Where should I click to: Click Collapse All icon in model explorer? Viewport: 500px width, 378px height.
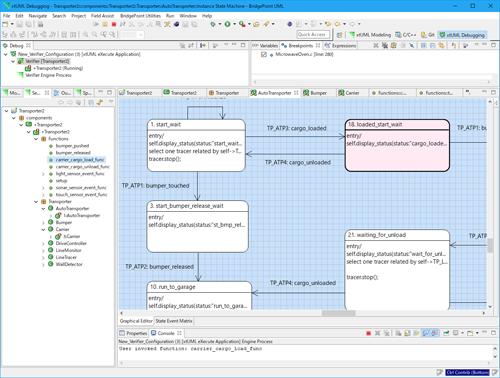coord(91,102)
